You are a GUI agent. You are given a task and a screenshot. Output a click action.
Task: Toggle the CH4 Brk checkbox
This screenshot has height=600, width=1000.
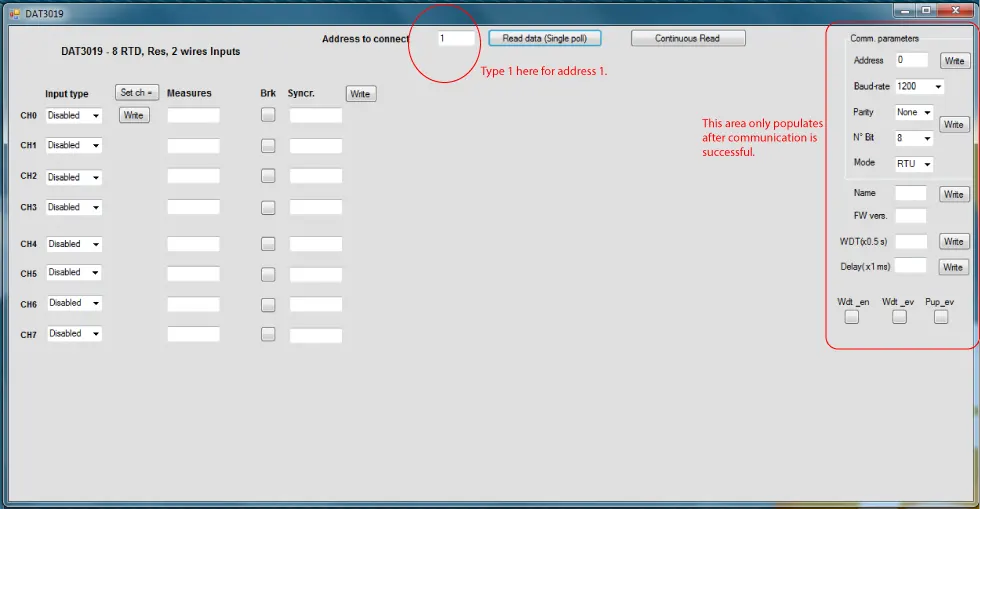(268, 244)
